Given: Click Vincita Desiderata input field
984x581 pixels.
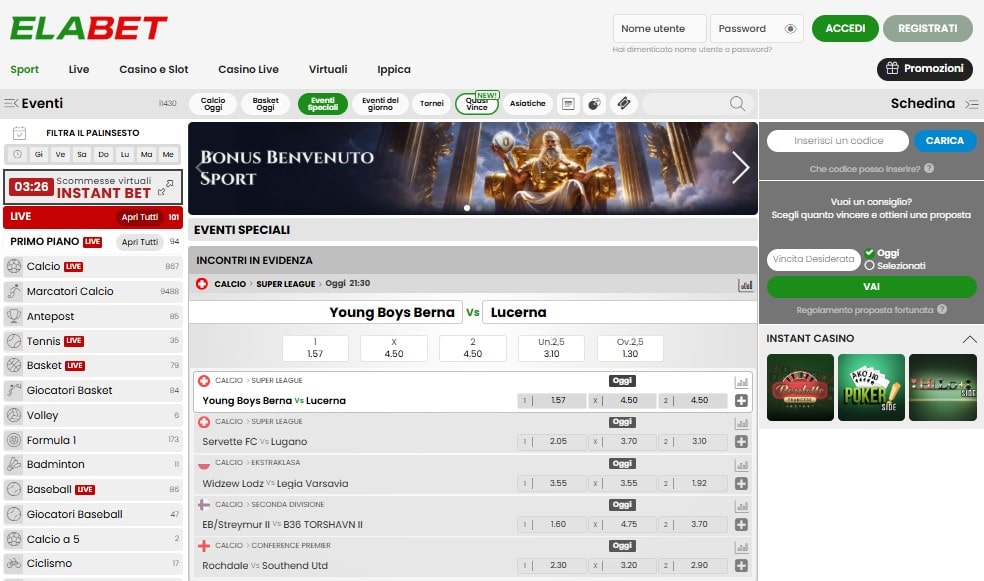Looking at the screenshot, I should 813,259.
